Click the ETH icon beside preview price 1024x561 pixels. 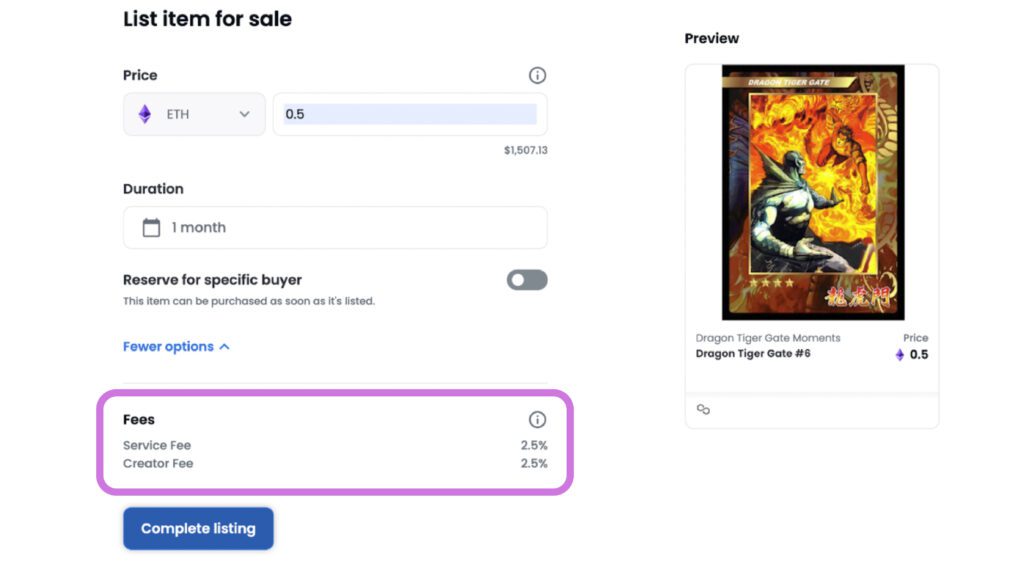(x=899, y=355)
